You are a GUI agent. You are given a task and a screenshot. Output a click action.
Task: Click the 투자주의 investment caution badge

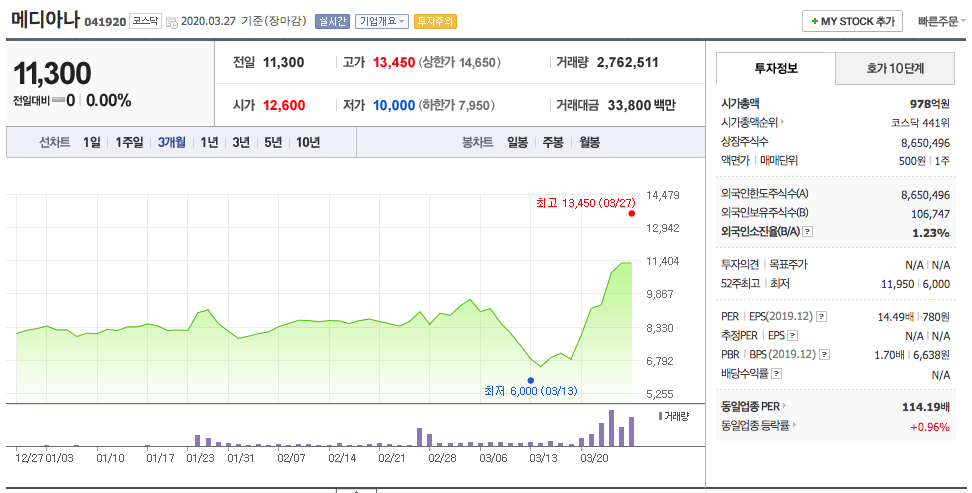pyautogui.click(x=435, y=21)
